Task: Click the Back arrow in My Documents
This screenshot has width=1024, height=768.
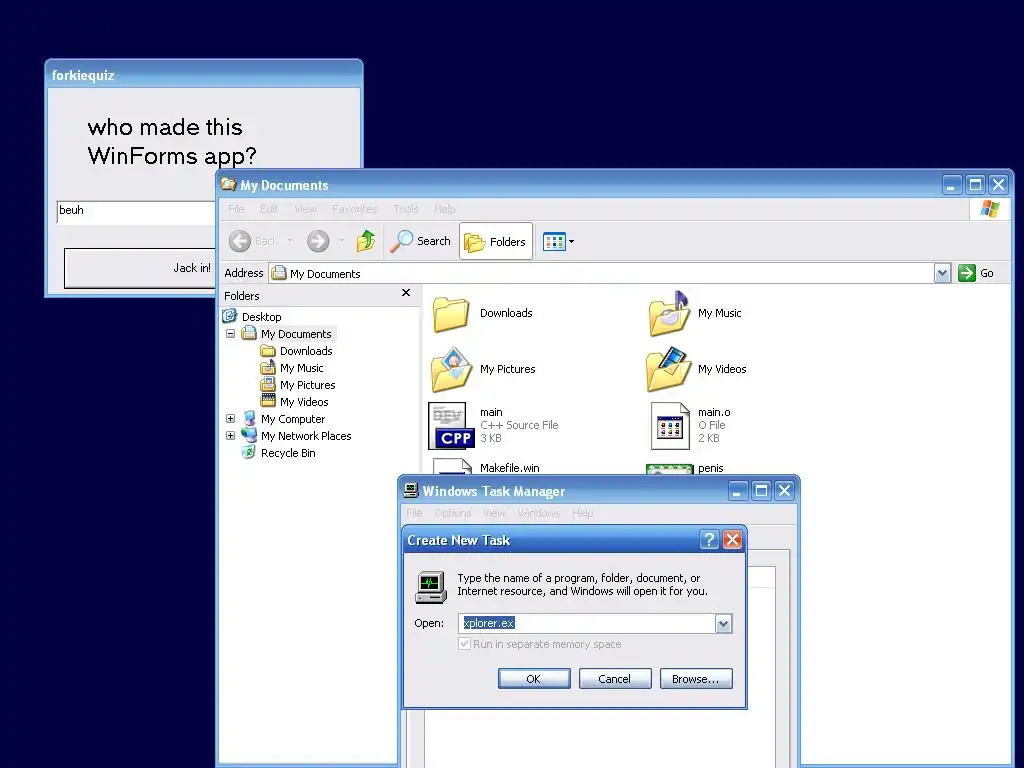Action: click(x=240, y=241)
